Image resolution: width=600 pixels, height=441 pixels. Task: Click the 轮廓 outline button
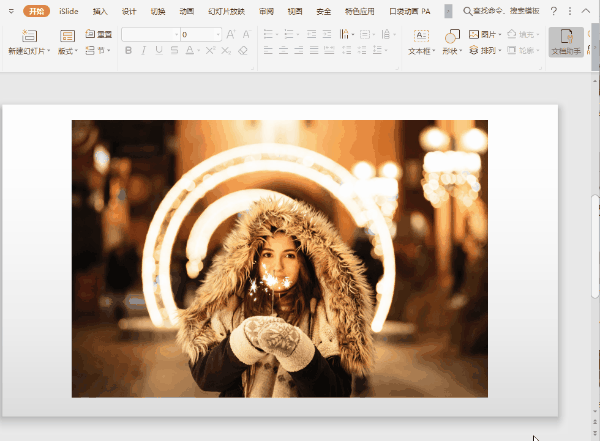[523, 50]
